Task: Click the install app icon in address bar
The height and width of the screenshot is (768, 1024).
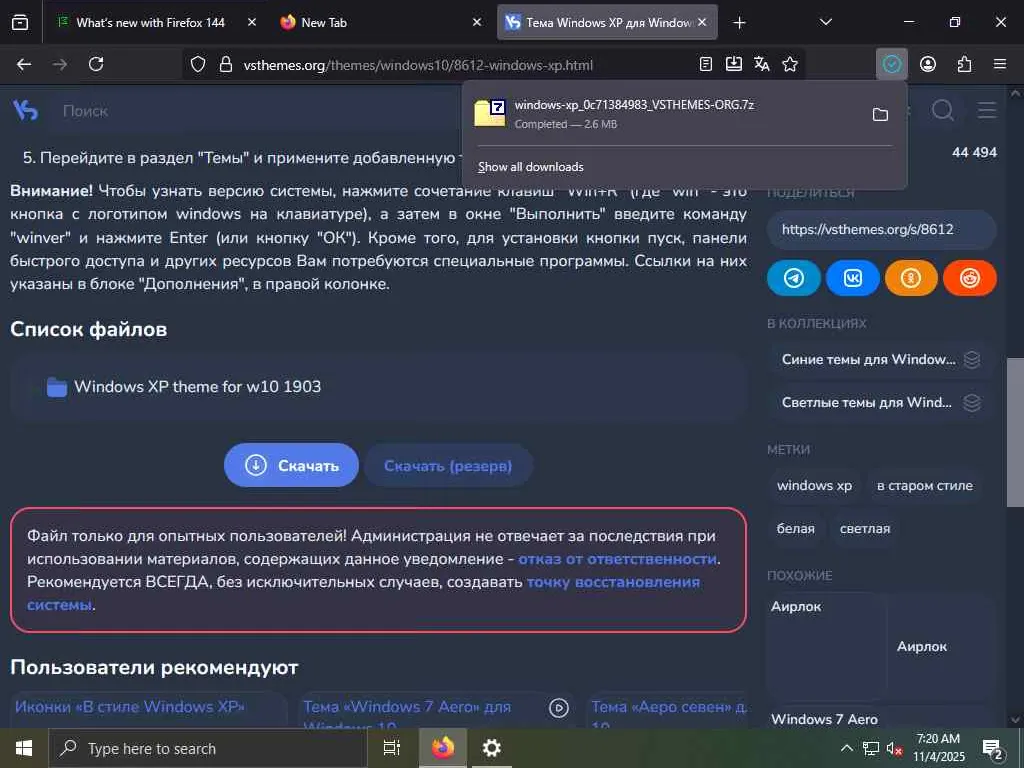Action: click(733, 64)
